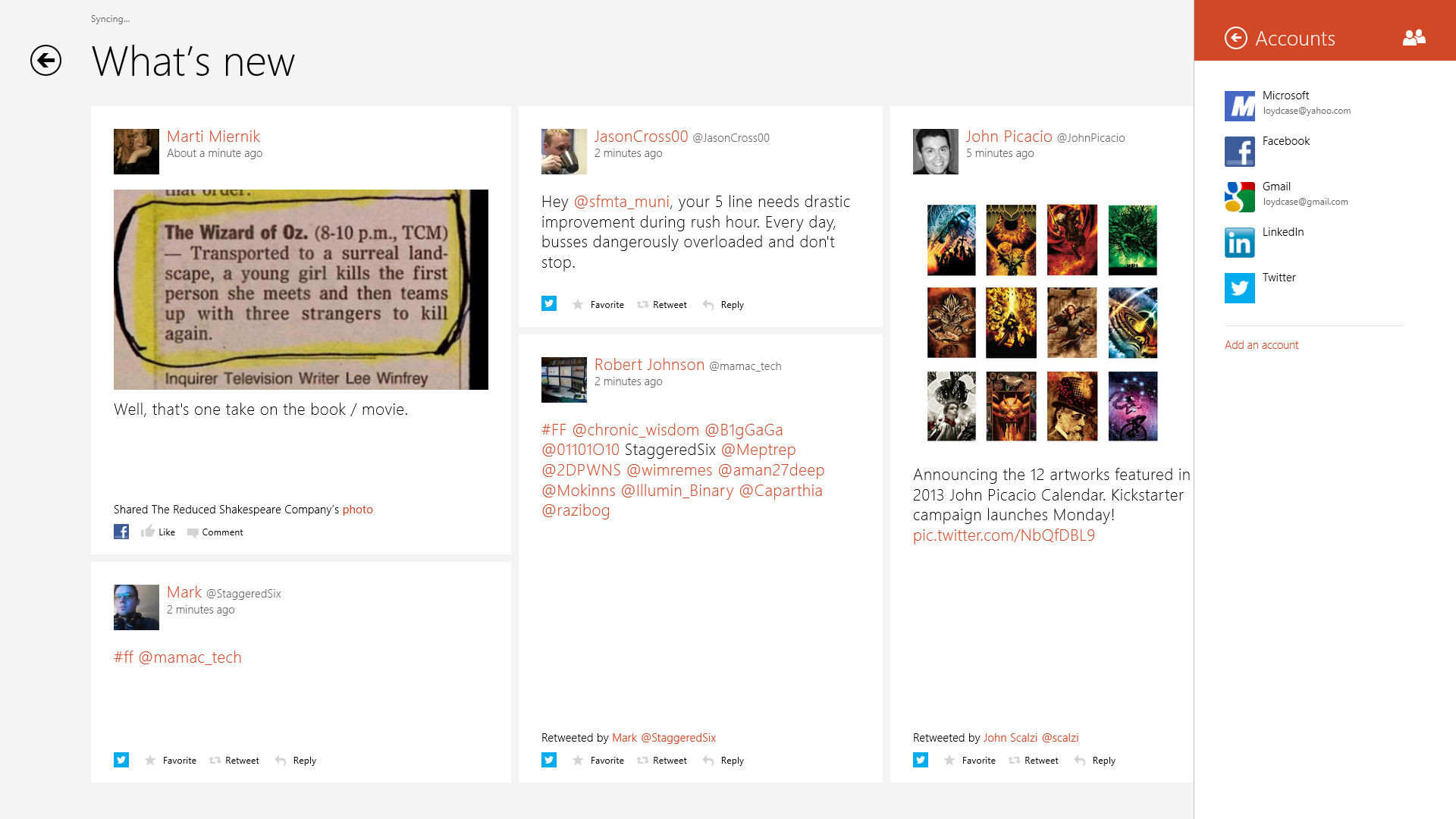Click the back arrow in Accounts panel
The width and height of the screenshot is (1456, 819).
(x=1235, y=38)
